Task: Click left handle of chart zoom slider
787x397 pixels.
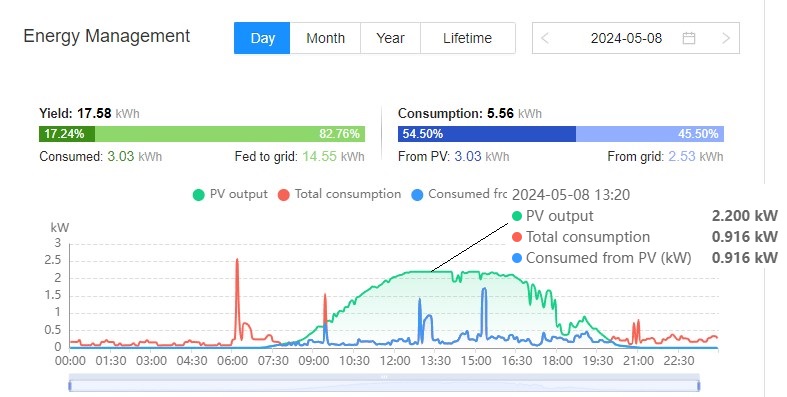Action: coord(70,385)
